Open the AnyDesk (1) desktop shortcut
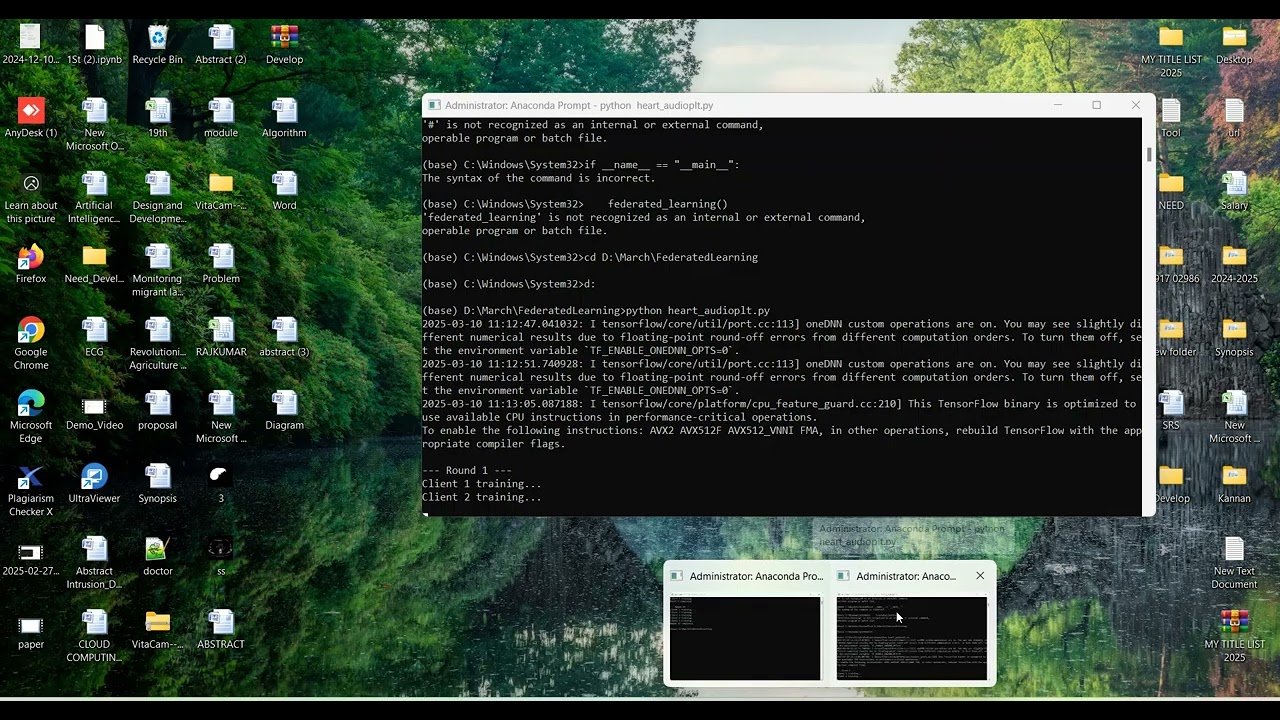This screenshot has width=1280, height=720. (x=31, y=118)
